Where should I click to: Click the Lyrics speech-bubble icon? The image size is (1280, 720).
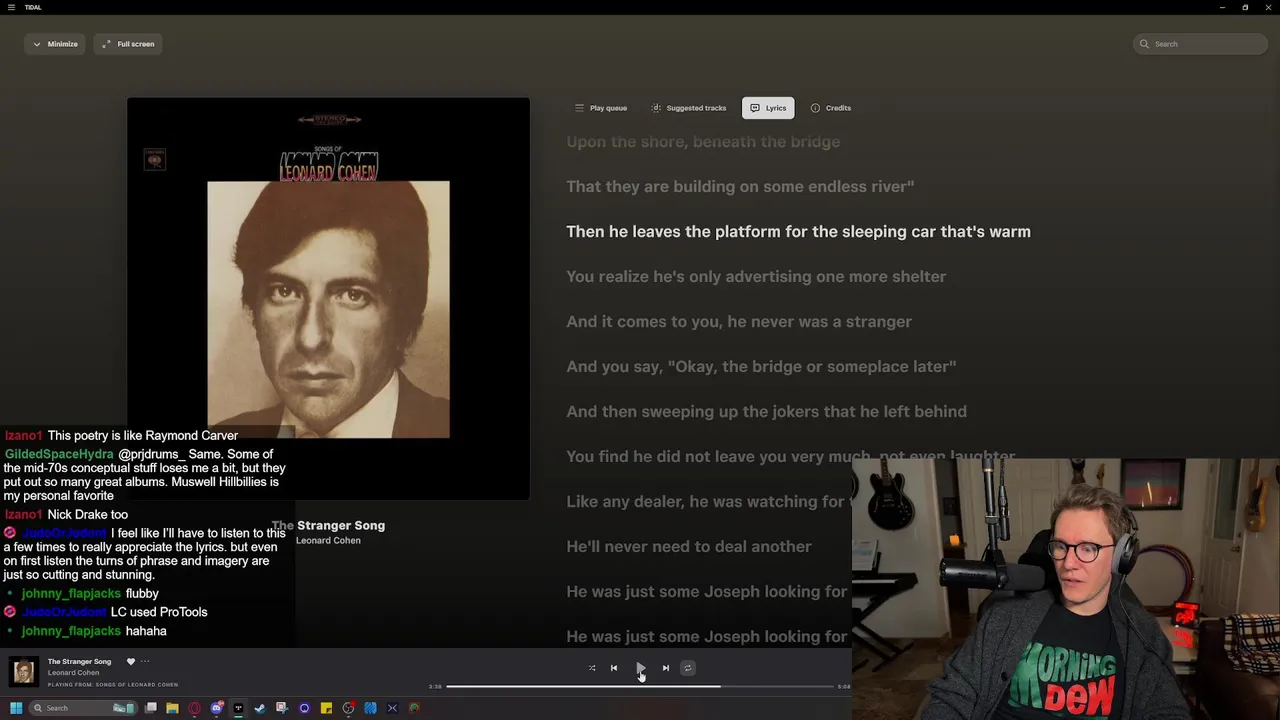[x=755, y=108]
